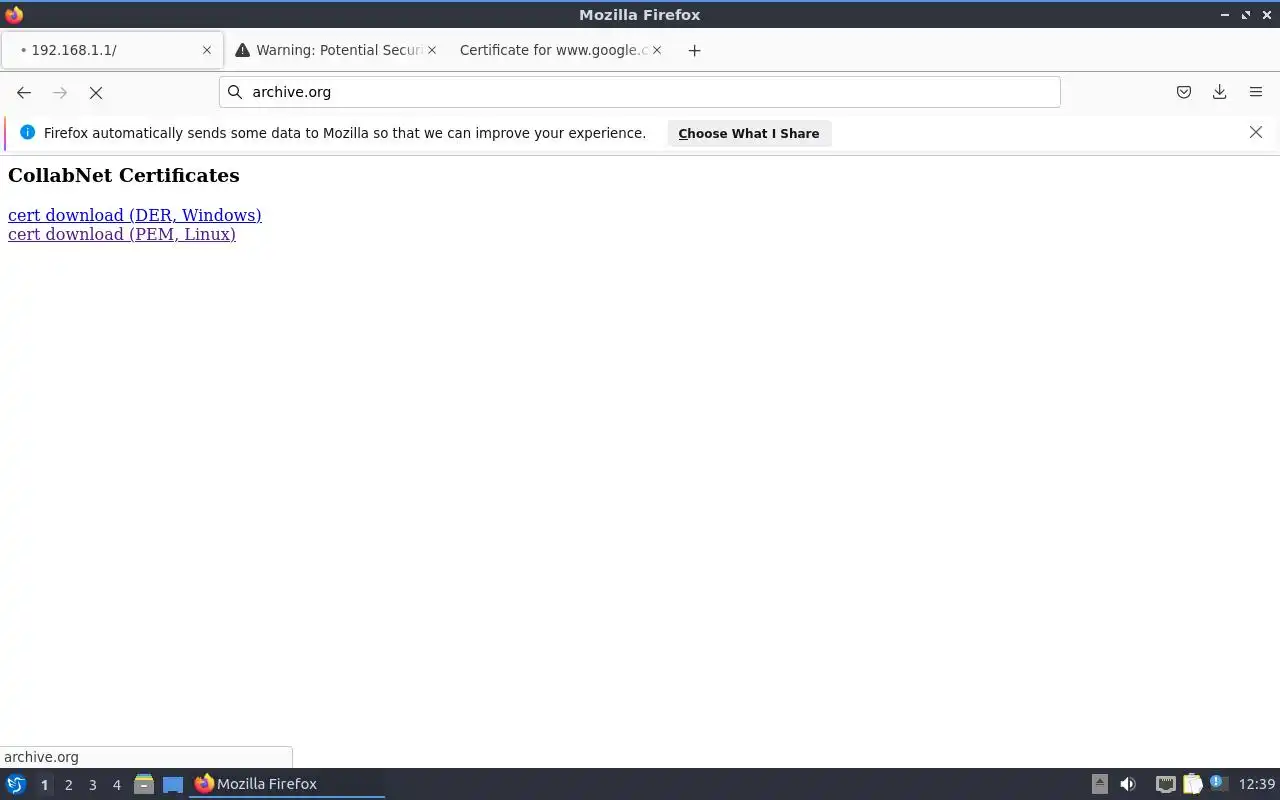Click the disabled forward navigation arrow
This screenshot has height=800, width=1280.
[60, 92]
